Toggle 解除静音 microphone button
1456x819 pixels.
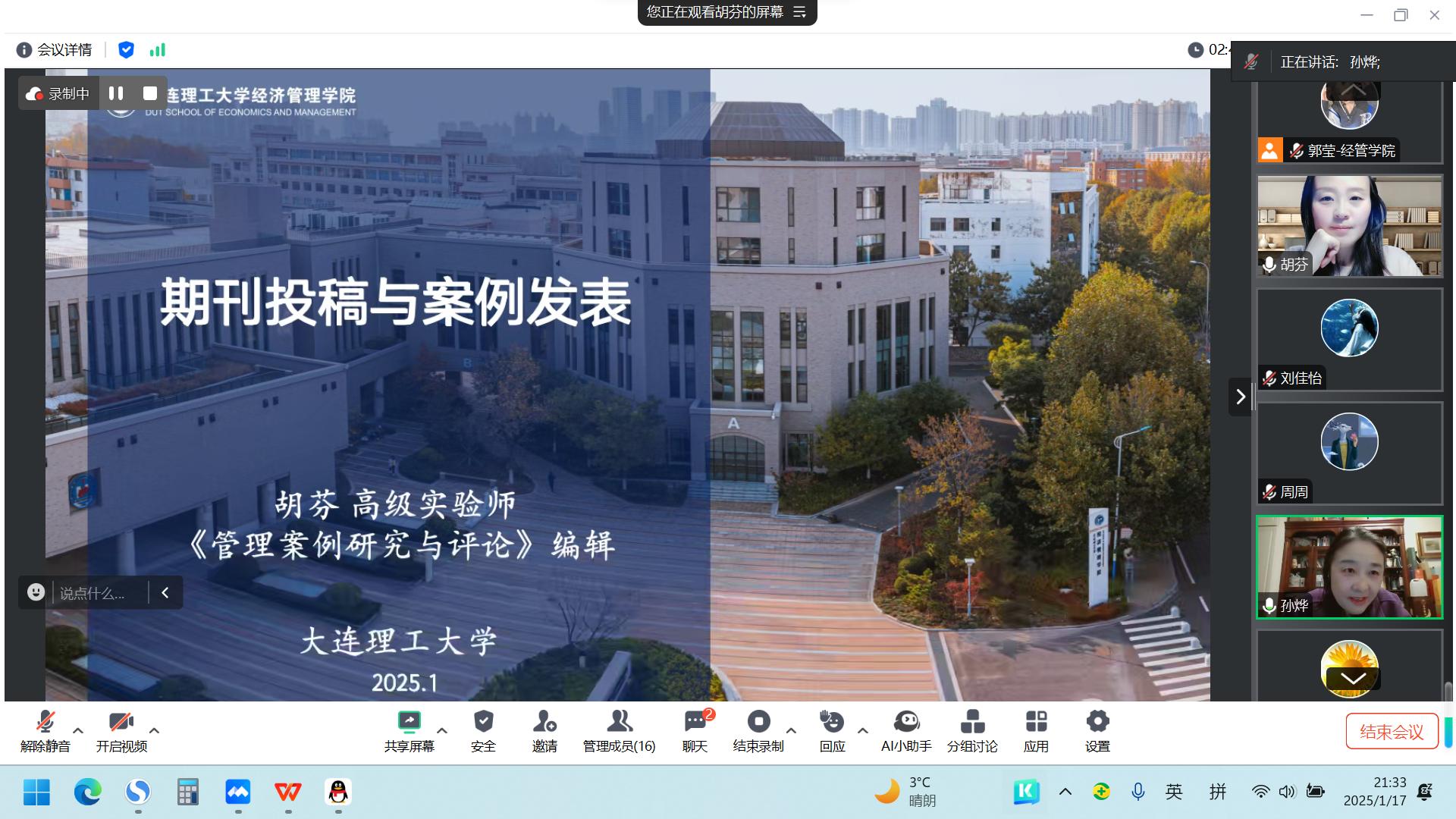tap(45, 722)
